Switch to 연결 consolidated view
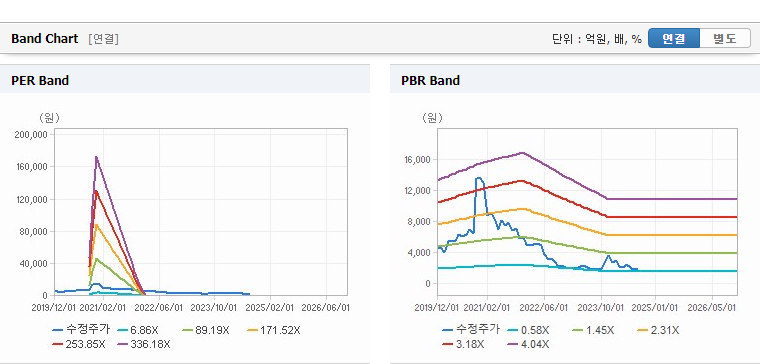The image size is (760, 364). point(674,38)
